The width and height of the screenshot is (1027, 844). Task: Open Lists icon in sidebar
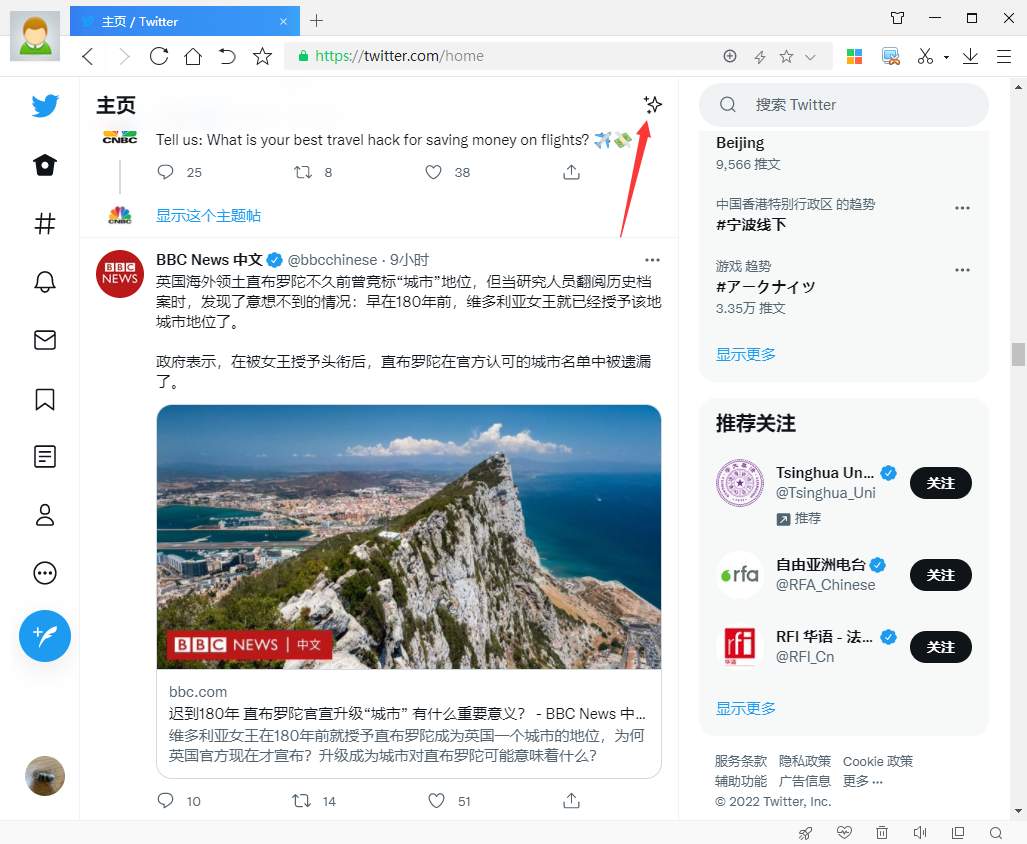45,456
